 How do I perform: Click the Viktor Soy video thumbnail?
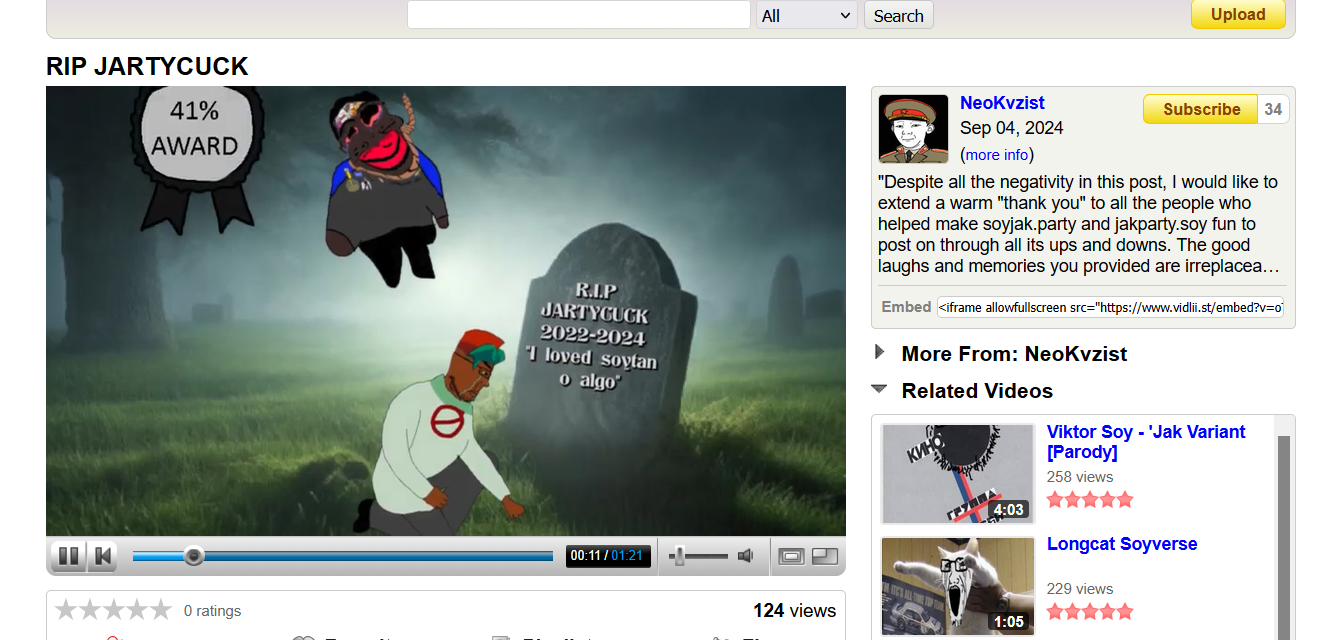(957, 473)
